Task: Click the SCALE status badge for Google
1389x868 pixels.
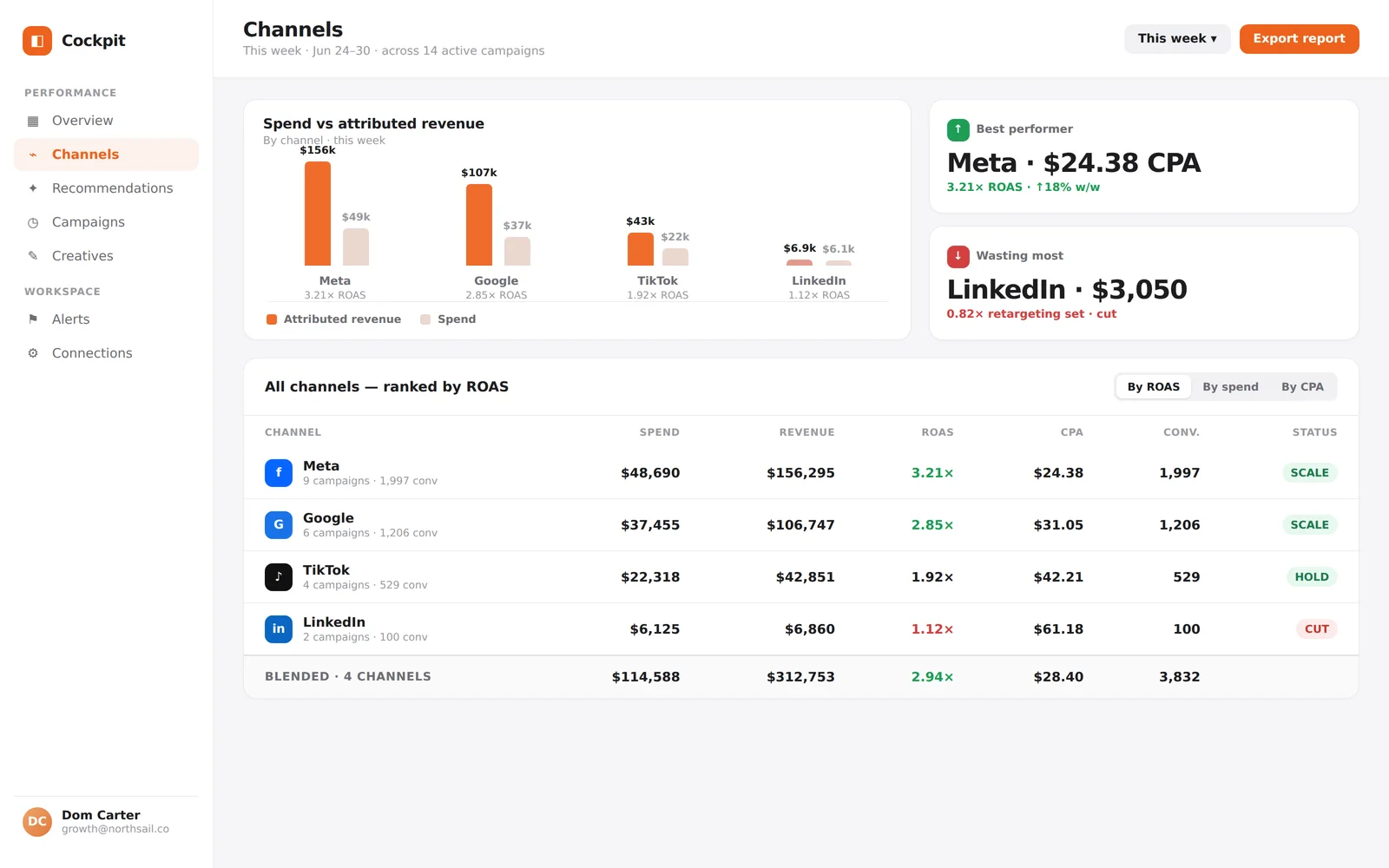Action: (x=1309, y=525)
